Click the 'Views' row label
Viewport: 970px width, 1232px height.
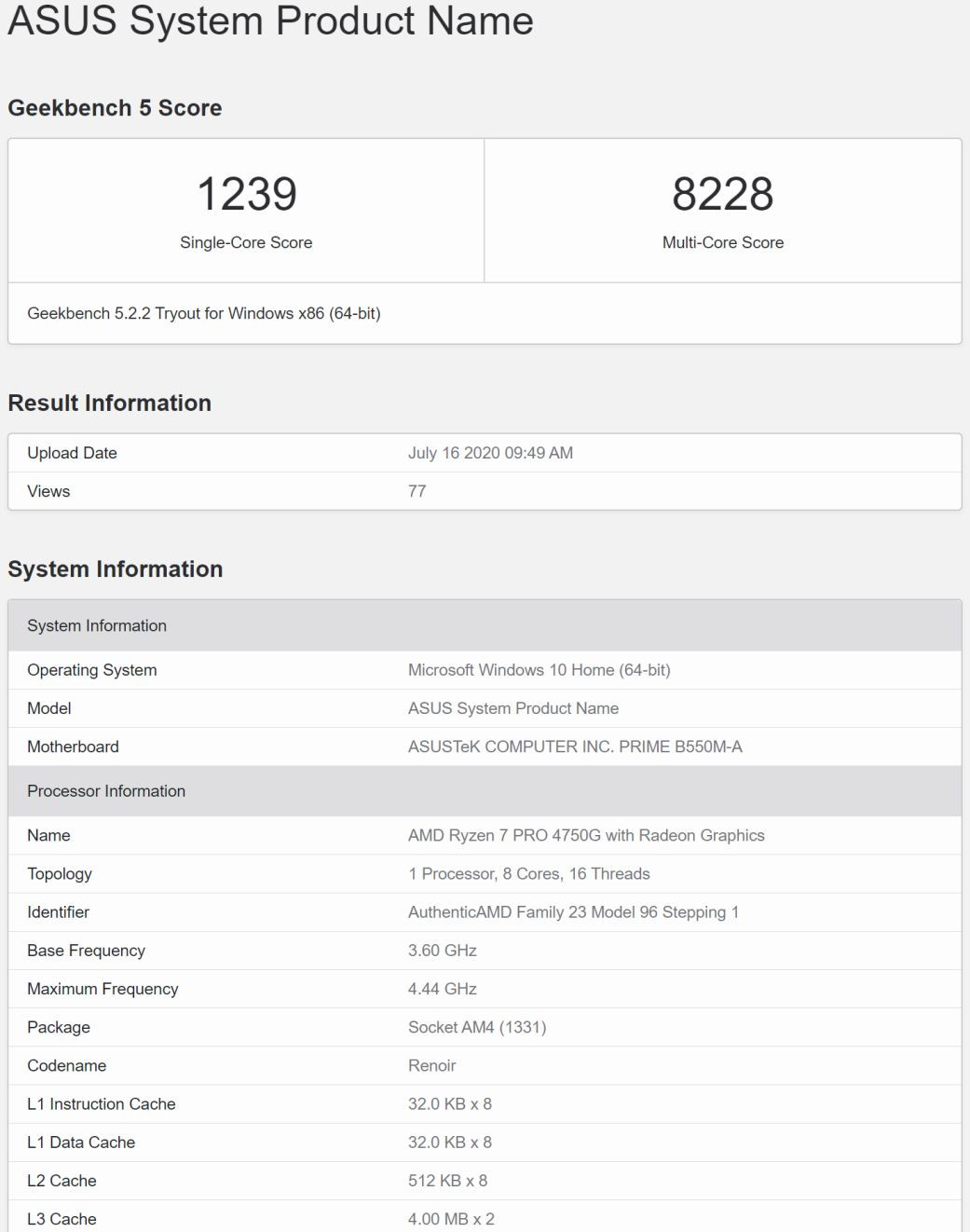pyautogui.click(x=48, y=491)
